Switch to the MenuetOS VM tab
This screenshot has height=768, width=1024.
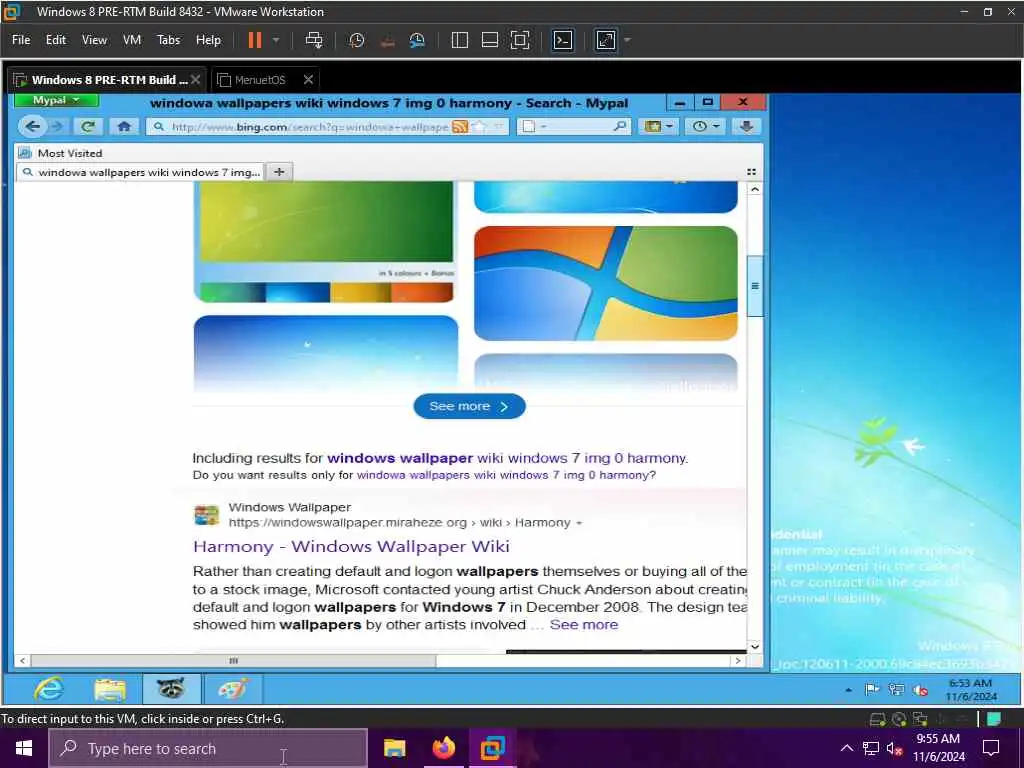tap(260, 80)
